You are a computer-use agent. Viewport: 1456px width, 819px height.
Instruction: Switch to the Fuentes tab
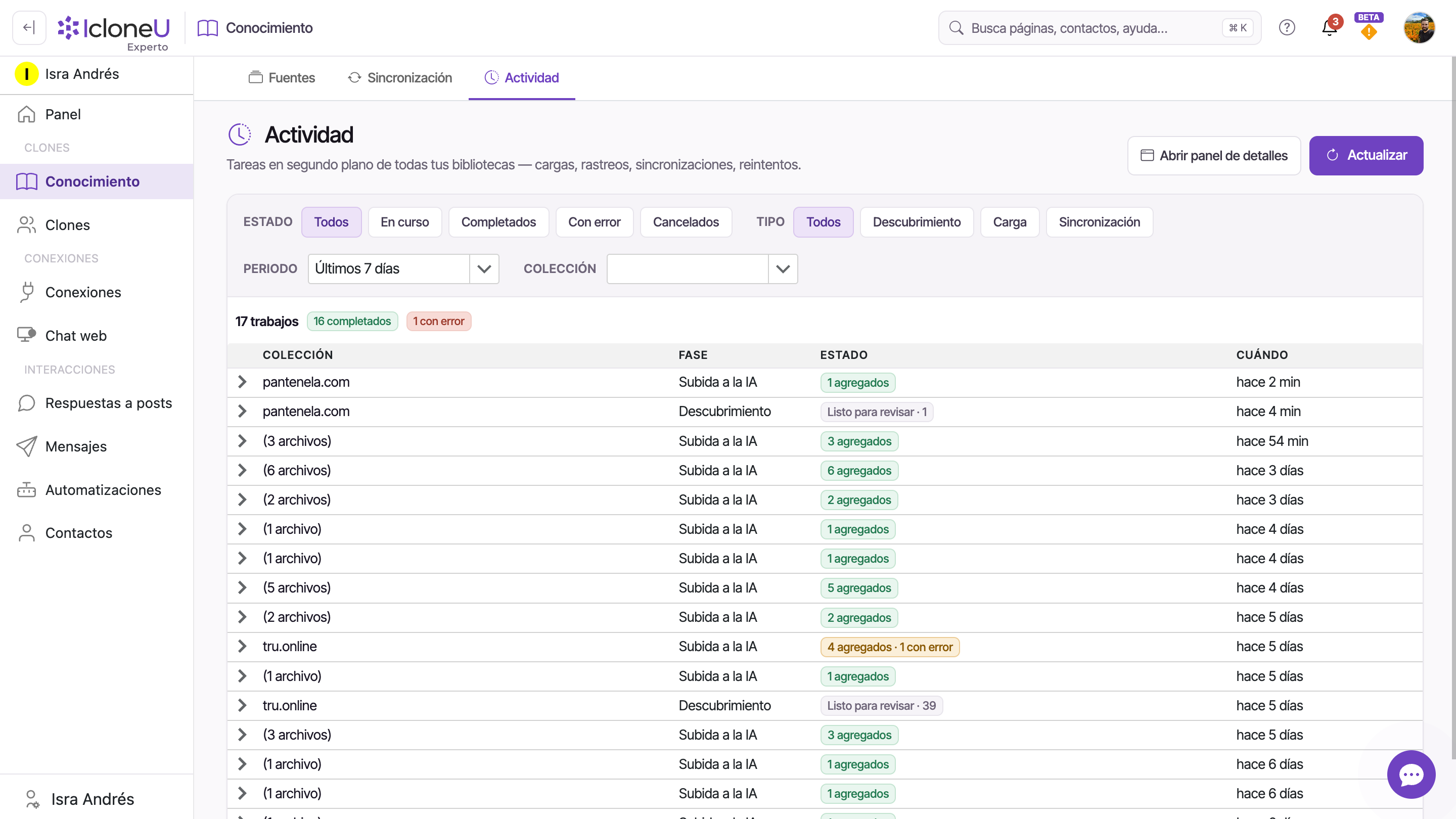[x=282, y=78]
